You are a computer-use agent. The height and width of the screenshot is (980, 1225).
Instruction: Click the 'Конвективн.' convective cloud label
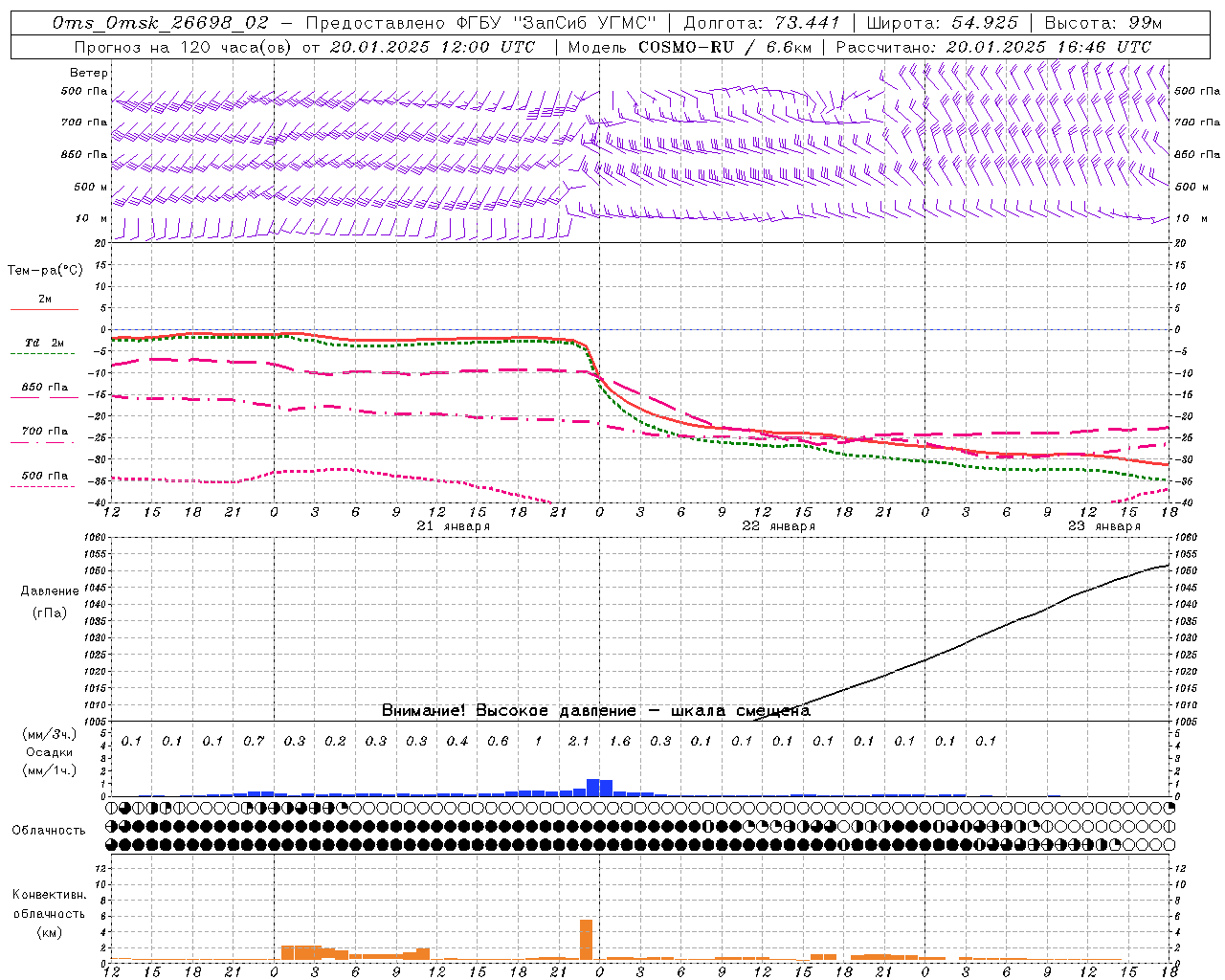(49, 895)
